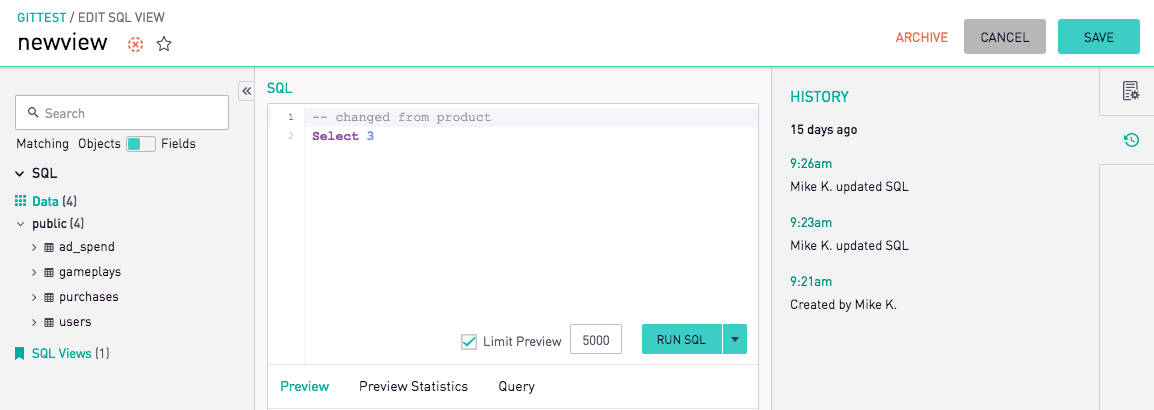
Task: Click the ad_spend table icon
Action: [49, 247]
